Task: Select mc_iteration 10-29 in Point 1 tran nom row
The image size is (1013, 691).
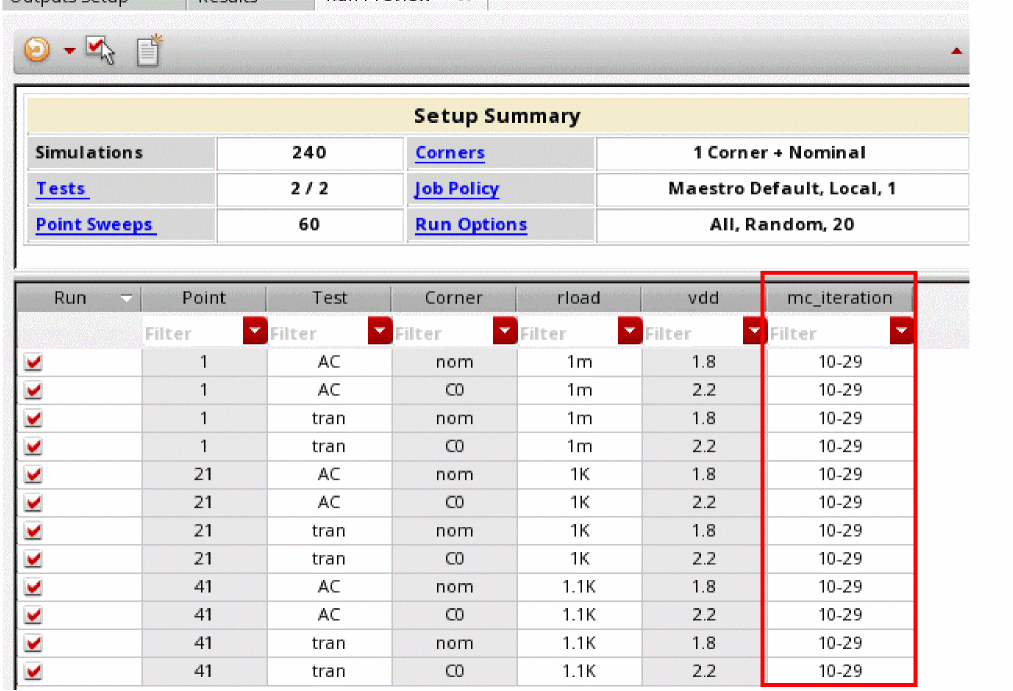Action: pos(840,418)
